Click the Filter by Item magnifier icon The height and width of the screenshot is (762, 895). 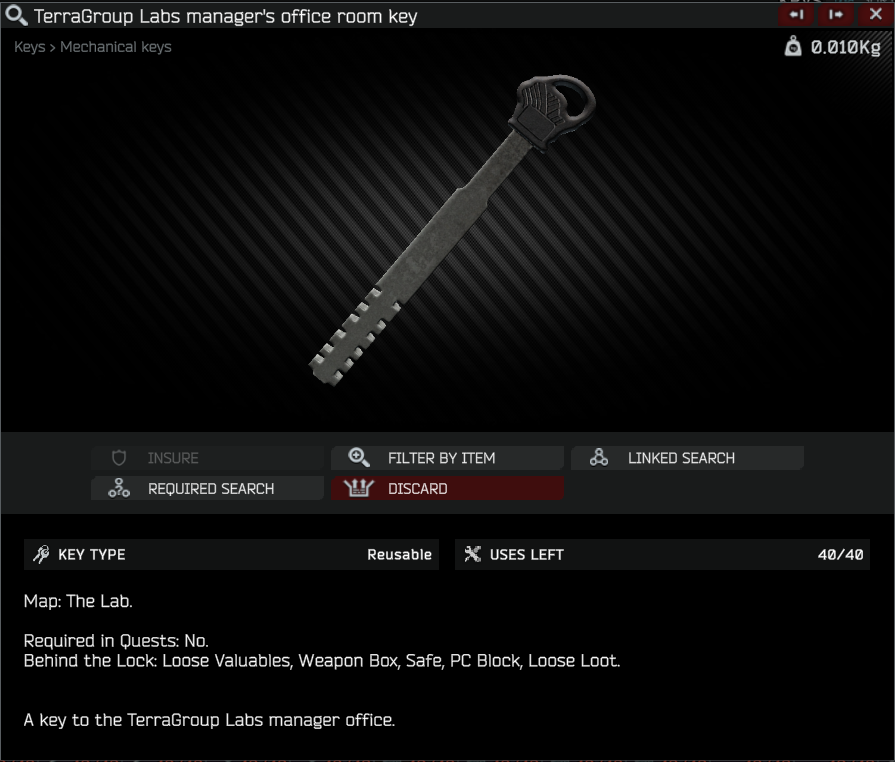coord(359,457)
